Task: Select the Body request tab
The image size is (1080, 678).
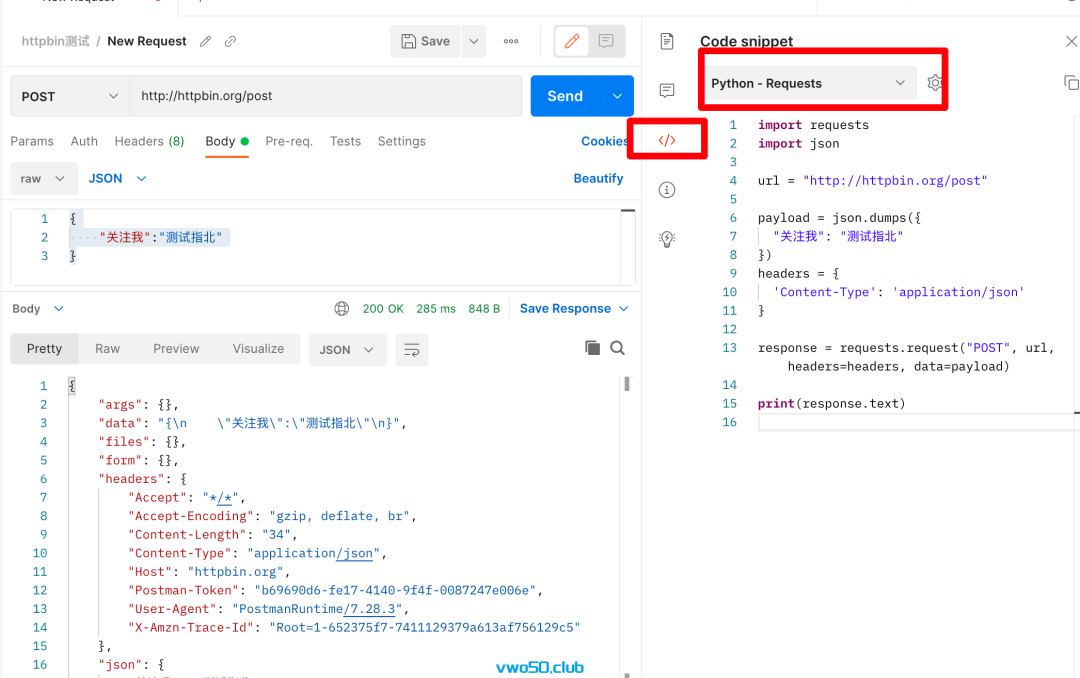Action: pos(227,141)
